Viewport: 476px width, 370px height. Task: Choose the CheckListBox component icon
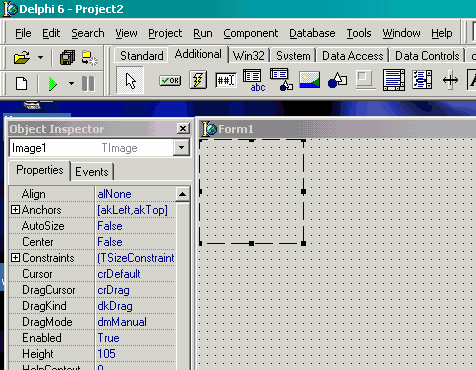[x=422, y=80]
